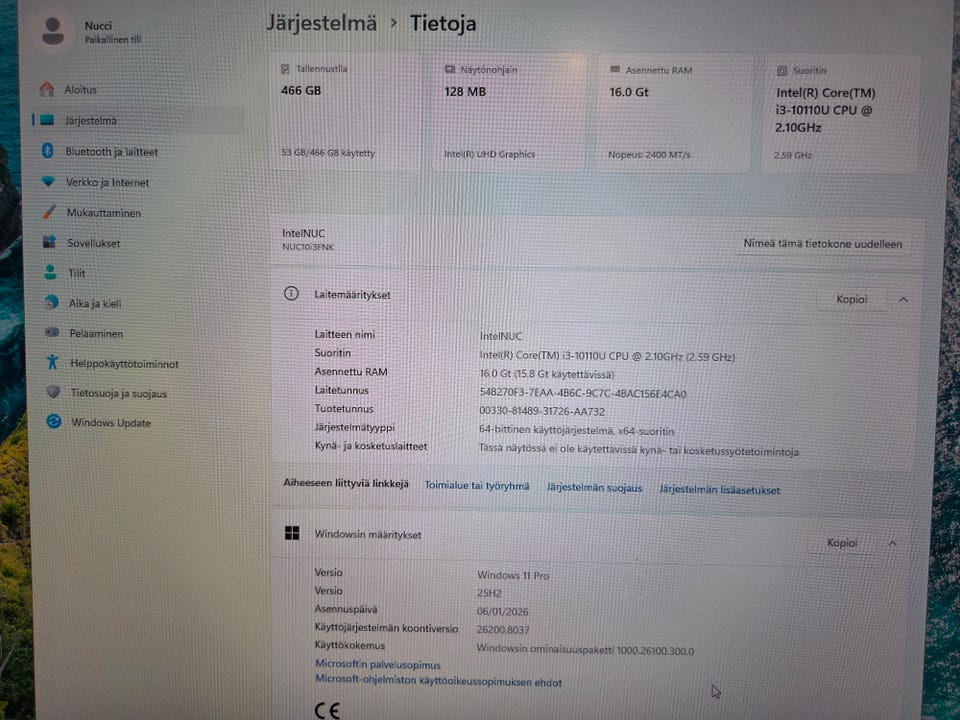Click the Tallennustila storage icon
The height and width of the screenshot is (720, 960).
(x=285, y=69)
